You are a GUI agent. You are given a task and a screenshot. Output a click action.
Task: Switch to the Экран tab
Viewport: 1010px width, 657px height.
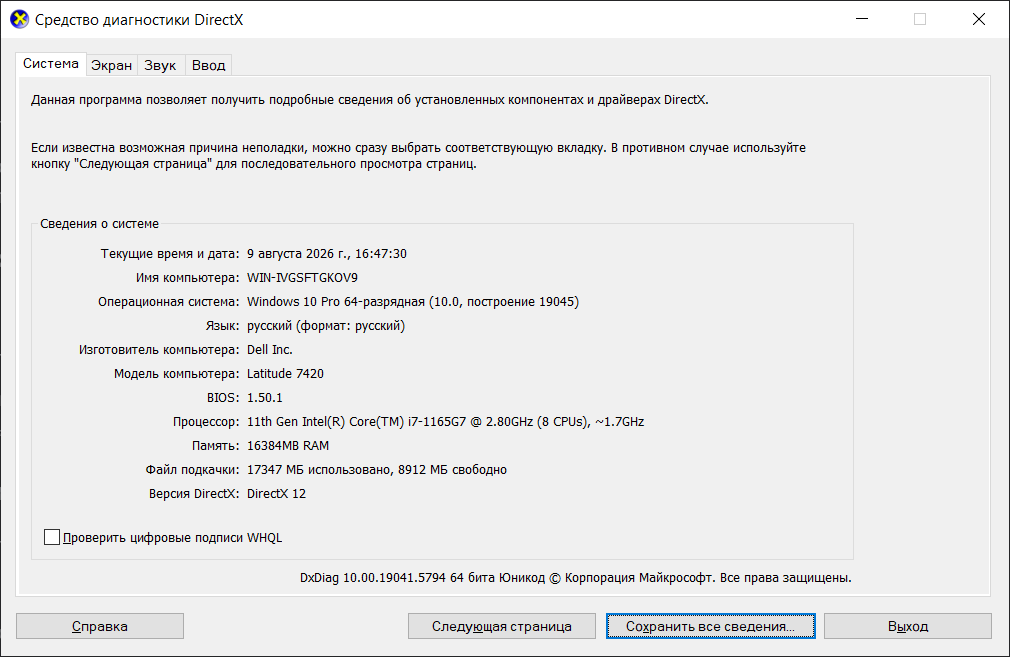click(x=111, y=65)
